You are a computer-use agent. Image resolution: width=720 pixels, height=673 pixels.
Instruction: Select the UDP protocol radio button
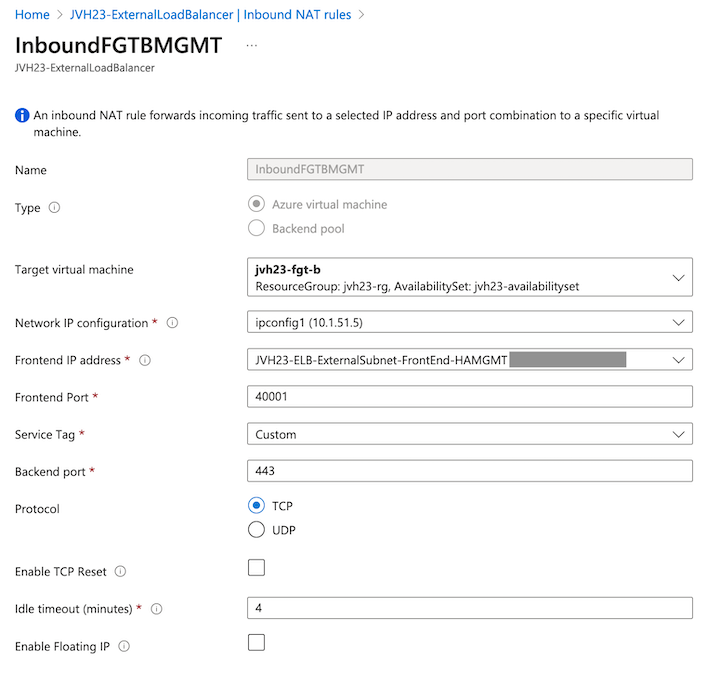[256, 530]
